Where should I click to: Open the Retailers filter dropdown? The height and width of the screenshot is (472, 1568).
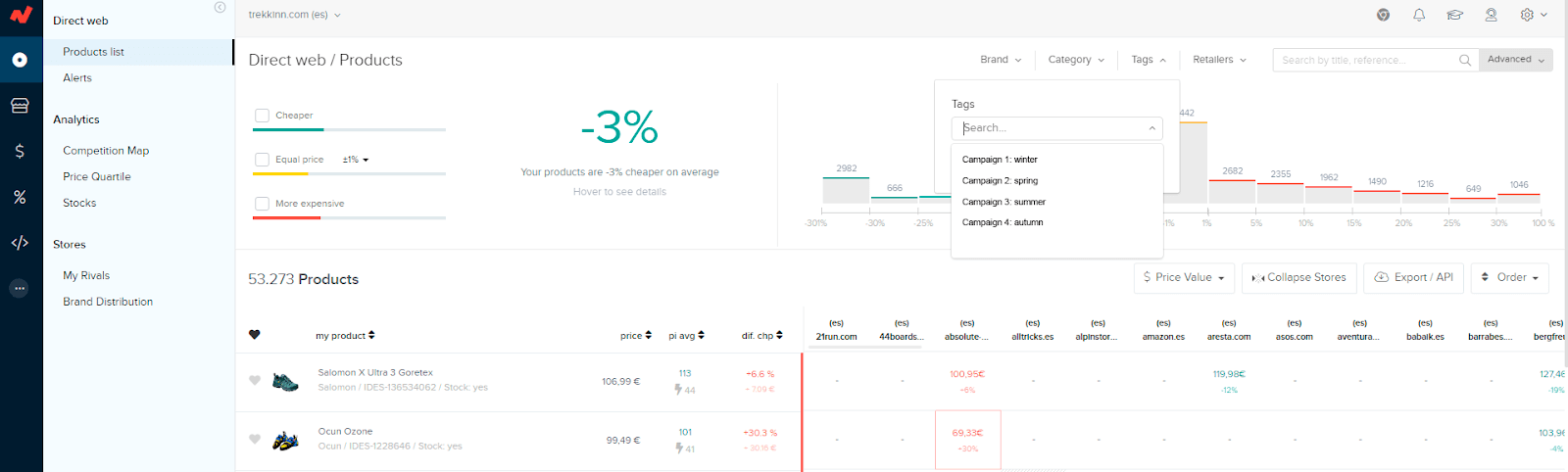(x=1219, y=60)
